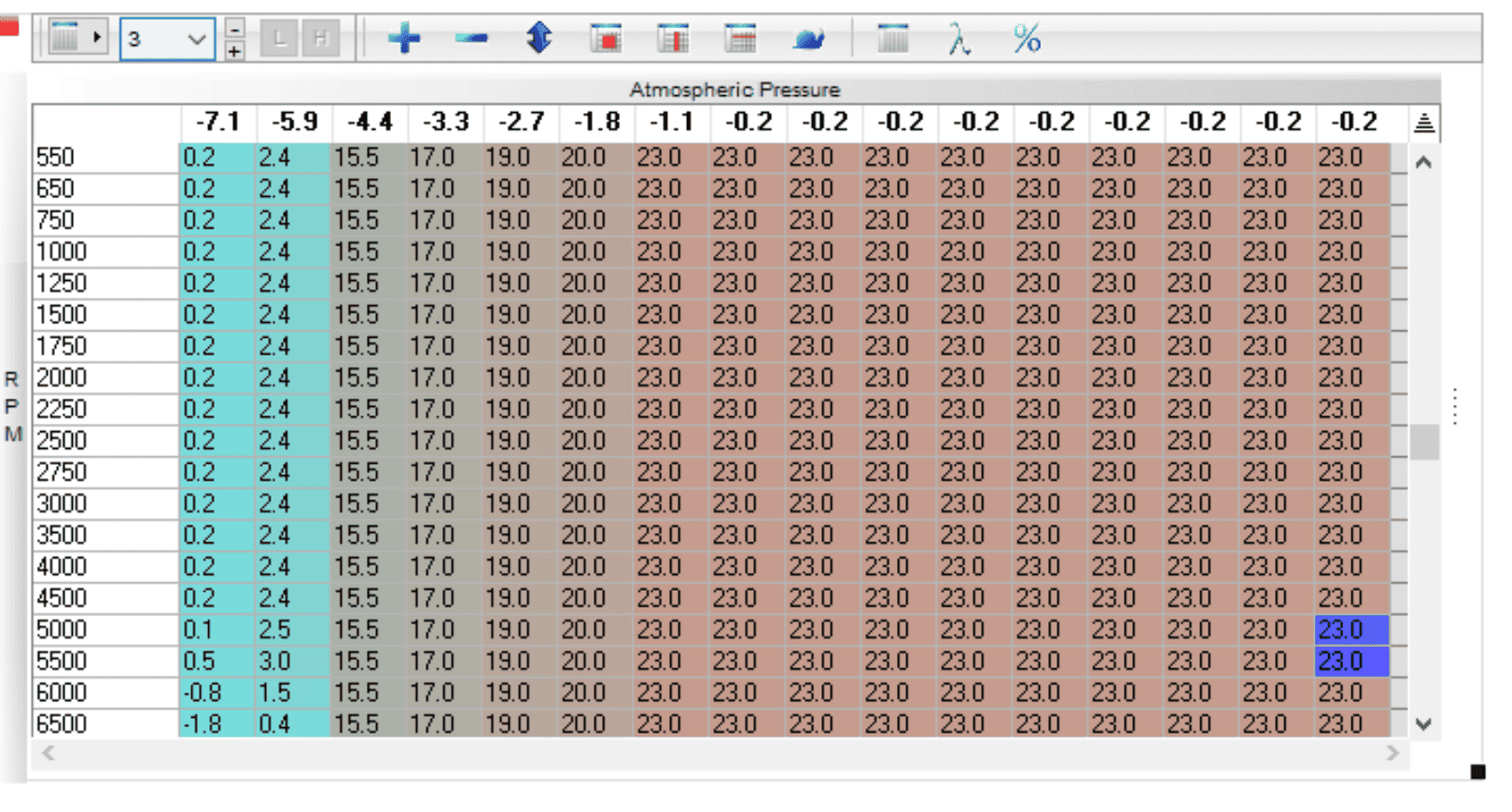Select the 17.0 cell in row 1250

coord(445,284)
